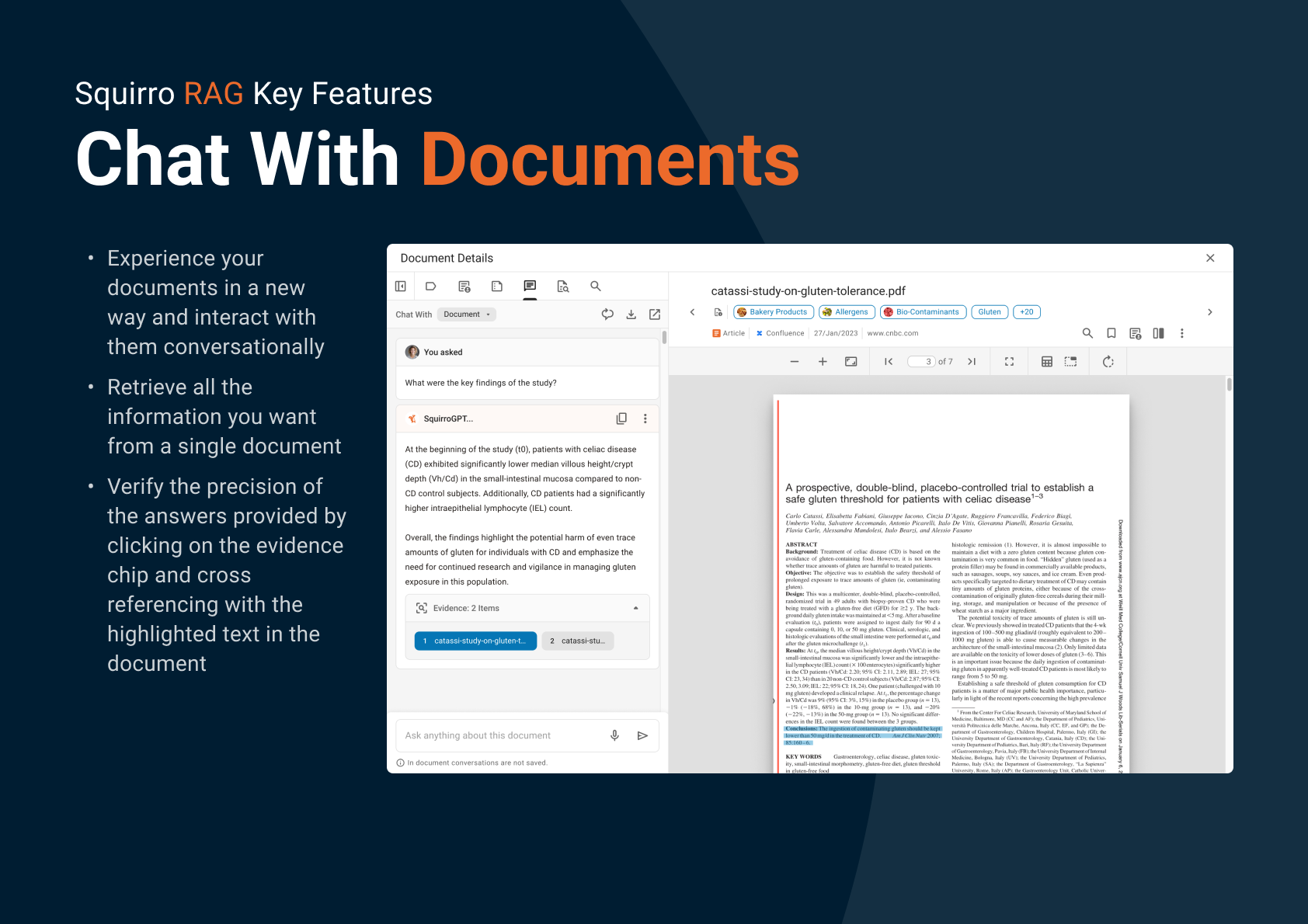
Task: Click the Confluence source label
Action: [x=781, y=333]
